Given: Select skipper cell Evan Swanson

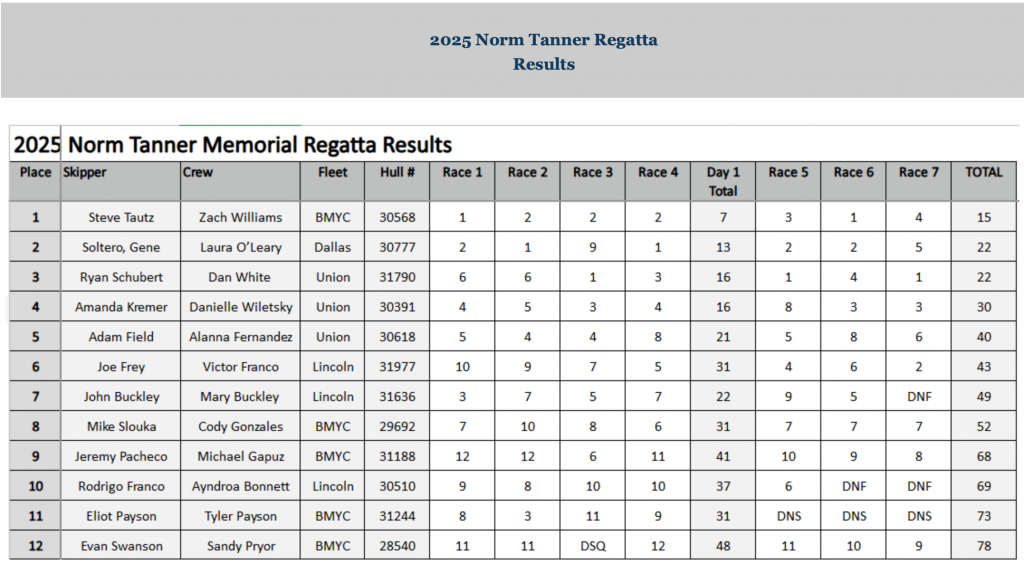Looking at the screenshot, I should coord(121,546).
